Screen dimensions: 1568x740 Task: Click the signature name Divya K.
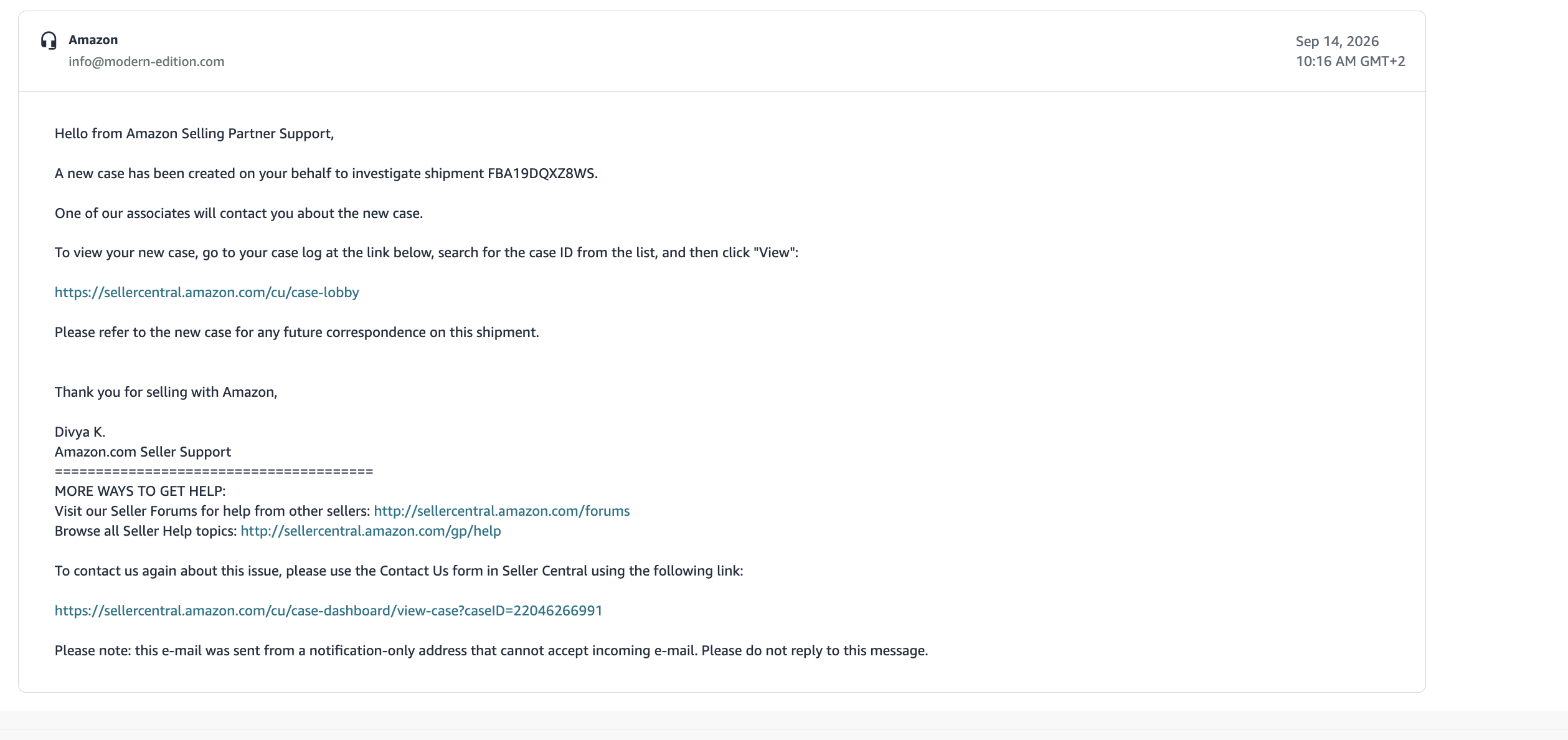coord(80,432)
